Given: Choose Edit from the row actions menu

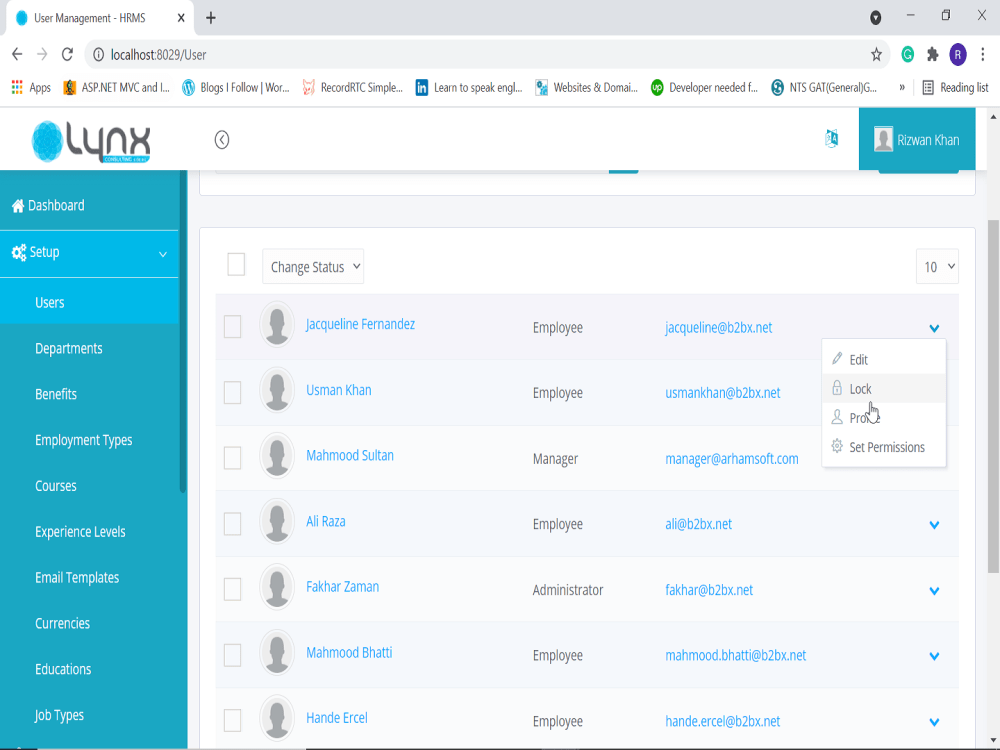Looking at the screenshot, I should [883, 359].
